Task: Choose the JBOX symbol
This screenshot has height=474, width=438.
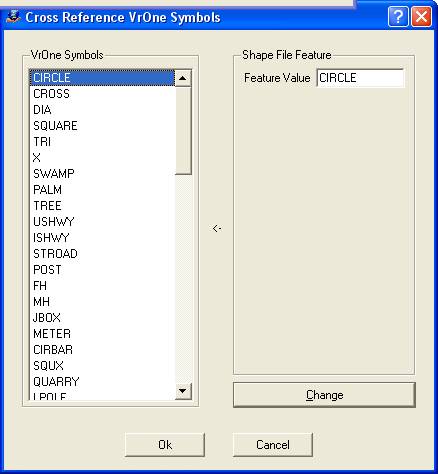Action: tap(102, 318)
